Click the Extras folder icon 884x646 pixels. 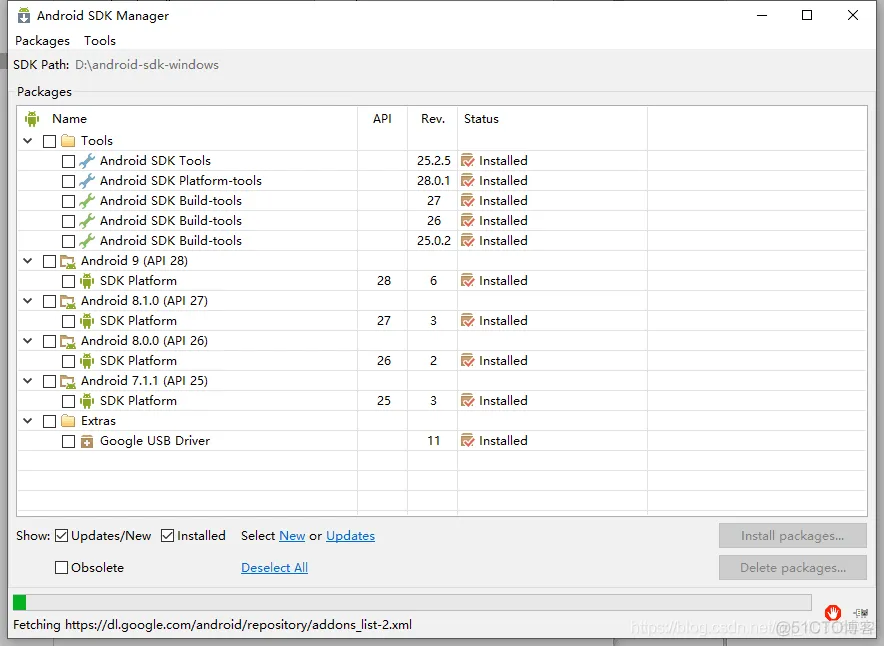[x=68, y=421]
